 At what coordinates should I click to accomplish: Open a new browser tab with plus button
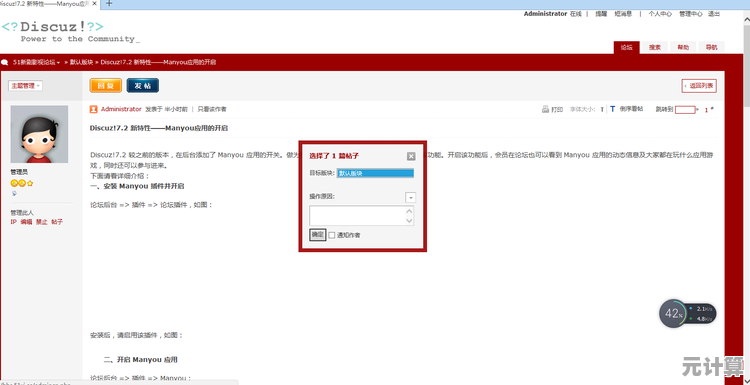[109, 3]
